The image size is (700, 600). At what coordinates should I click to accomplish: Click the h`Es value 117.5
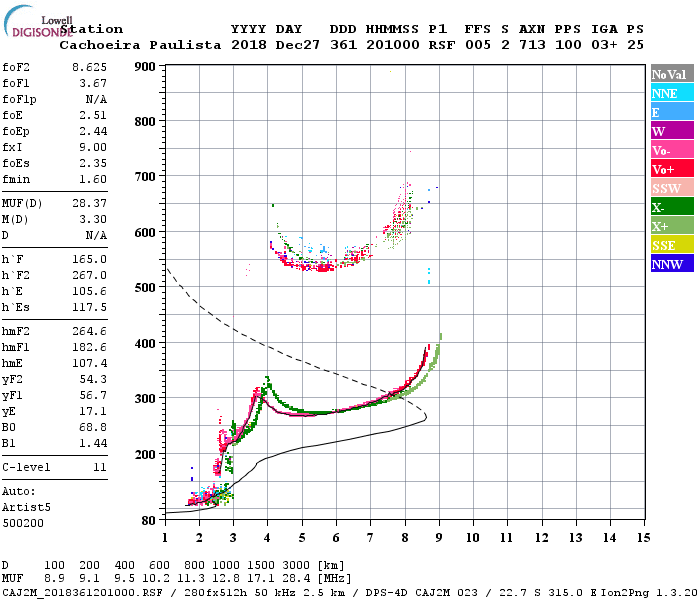89,308
